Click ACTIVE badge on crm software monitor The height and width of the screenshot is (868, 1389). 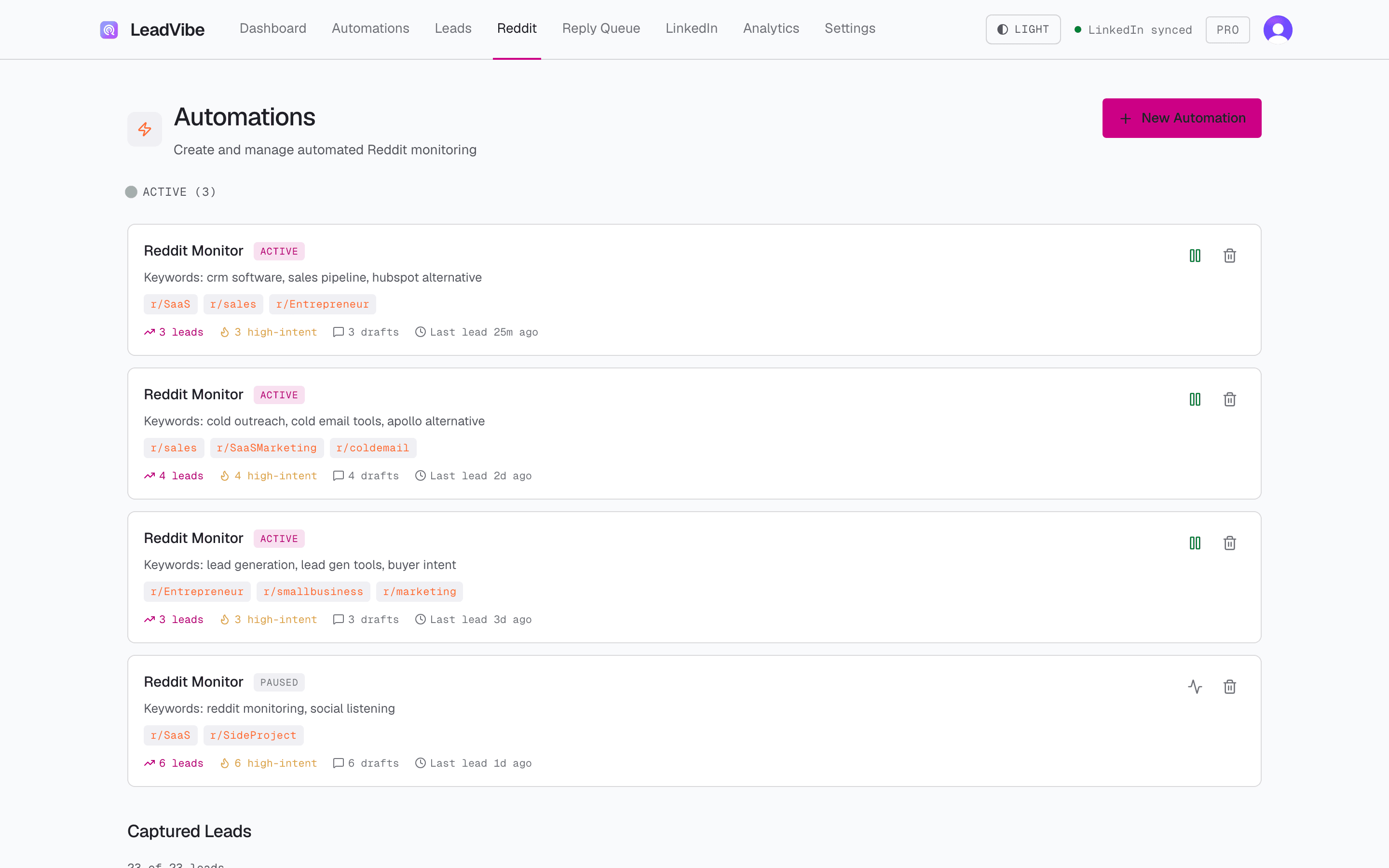tap(279, 251)
